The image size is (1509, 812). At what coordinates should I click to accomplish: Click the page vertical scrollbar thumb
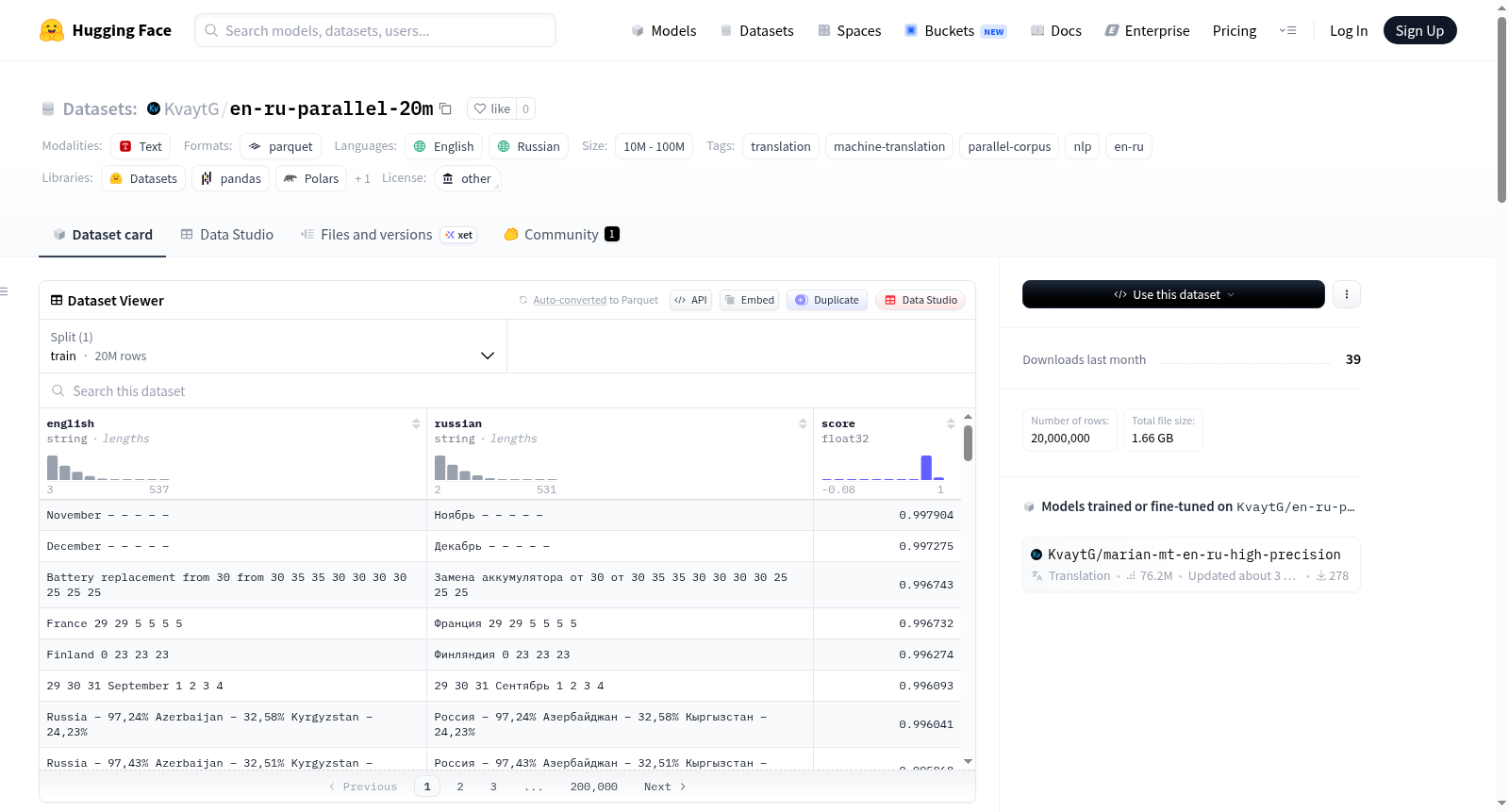[1501, 108]
